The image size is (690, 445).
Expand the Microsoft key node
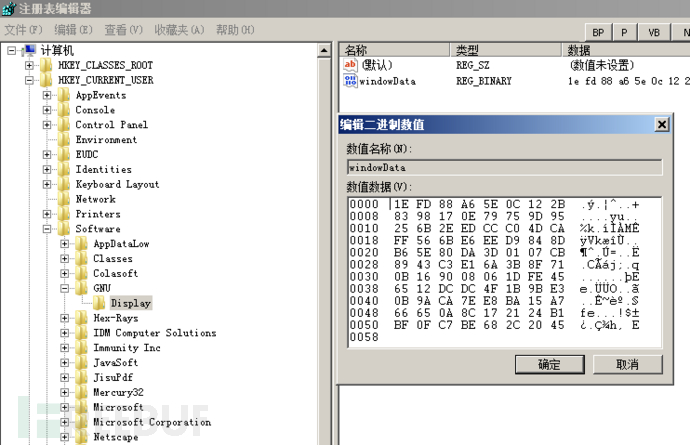(66, 407)
